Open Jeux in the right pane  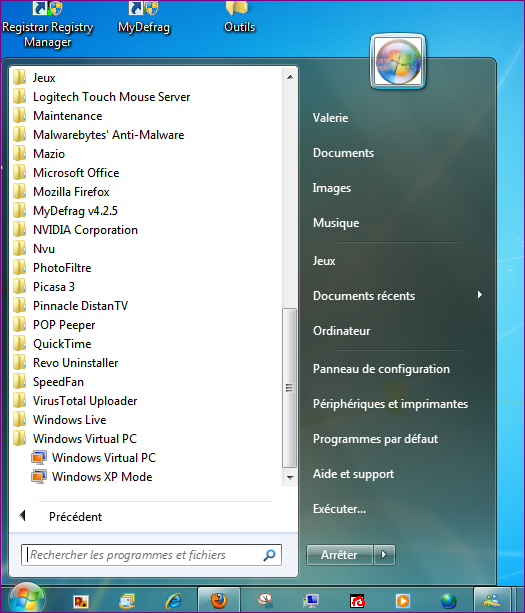(324, 261)
